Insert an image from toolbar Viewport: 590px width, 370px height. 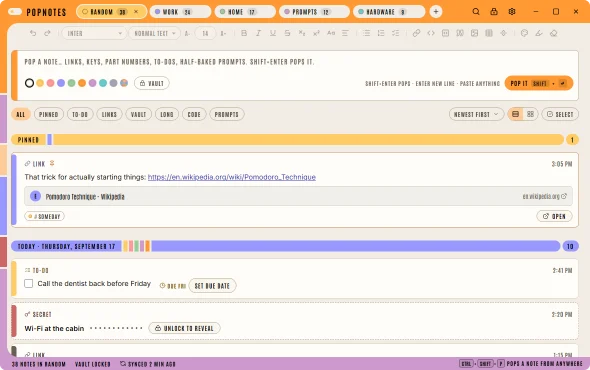click(474, 33)
